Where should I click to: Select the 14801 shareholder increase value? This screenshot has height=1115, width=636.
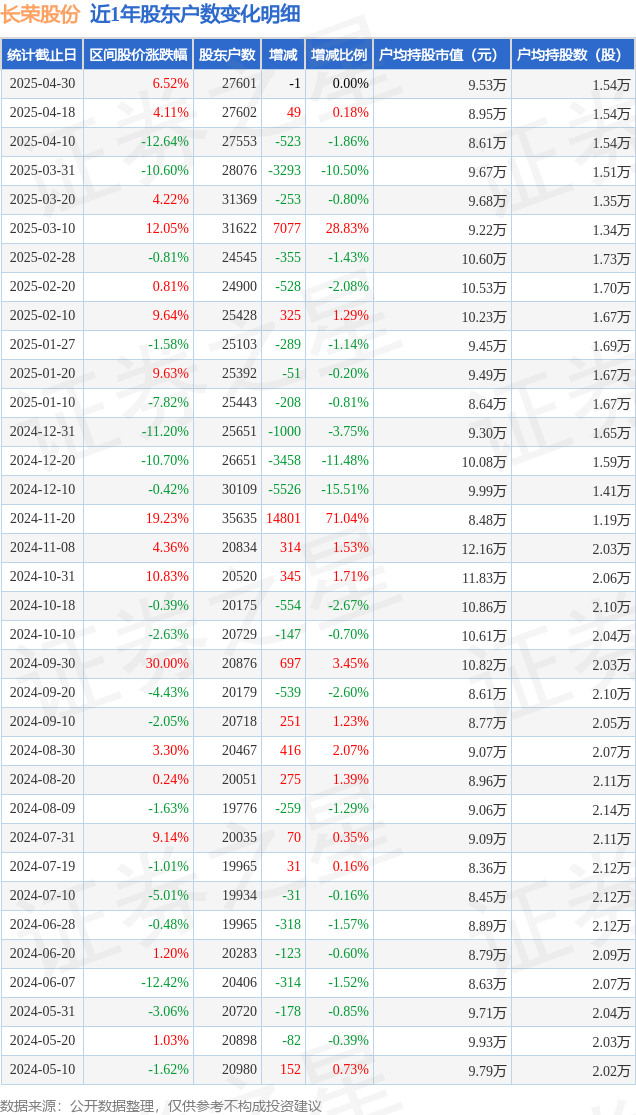pyautogui.click(x=283, y=519)
